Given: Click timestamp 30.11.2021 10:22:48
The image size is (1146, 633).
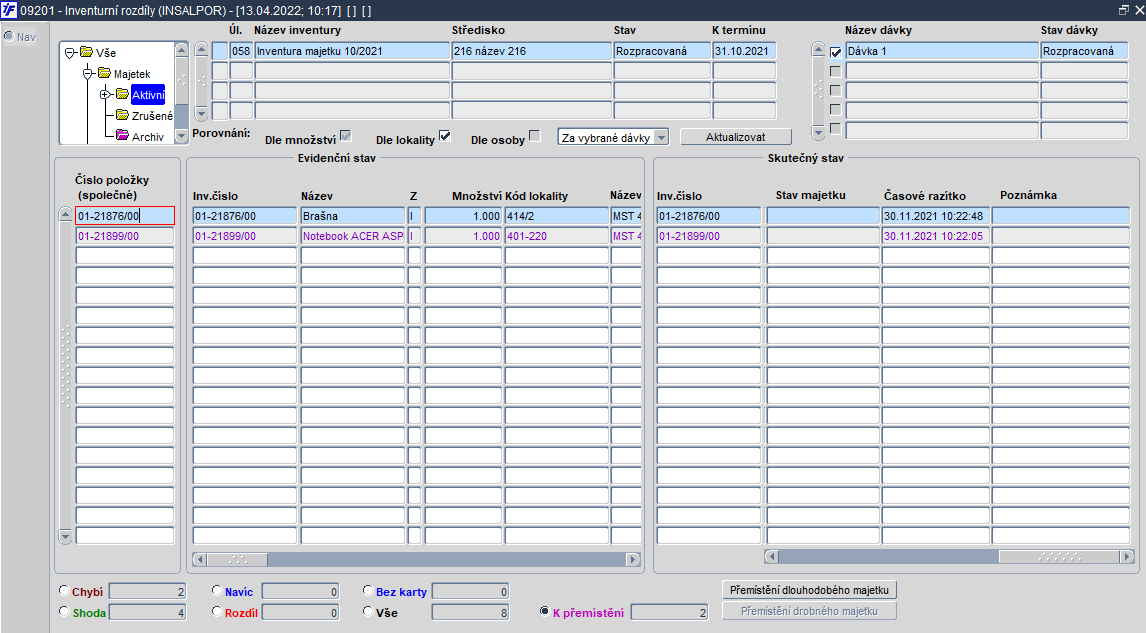Looking at the screenshot, I should [x=936, y=216].
